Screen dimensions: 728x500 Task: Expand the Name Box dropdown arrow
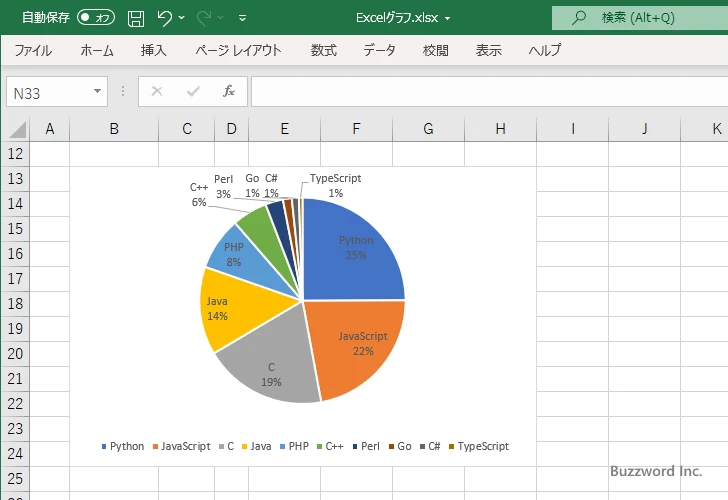(98, 91)
